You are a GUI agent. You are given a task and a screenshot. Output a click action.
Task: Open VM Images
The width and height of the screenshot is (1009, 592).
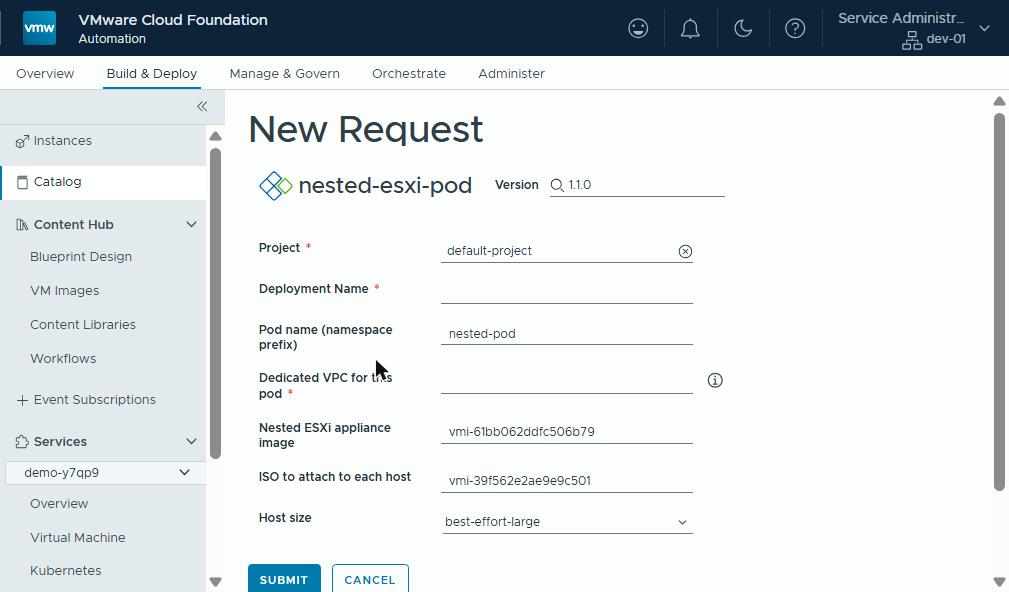(64, 291)
